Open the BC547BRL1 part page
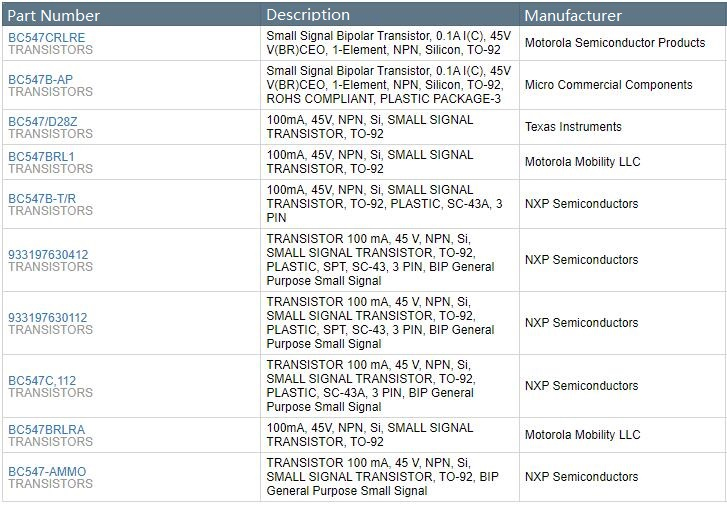This screenshot has height=505, width=727. [41, 156]
